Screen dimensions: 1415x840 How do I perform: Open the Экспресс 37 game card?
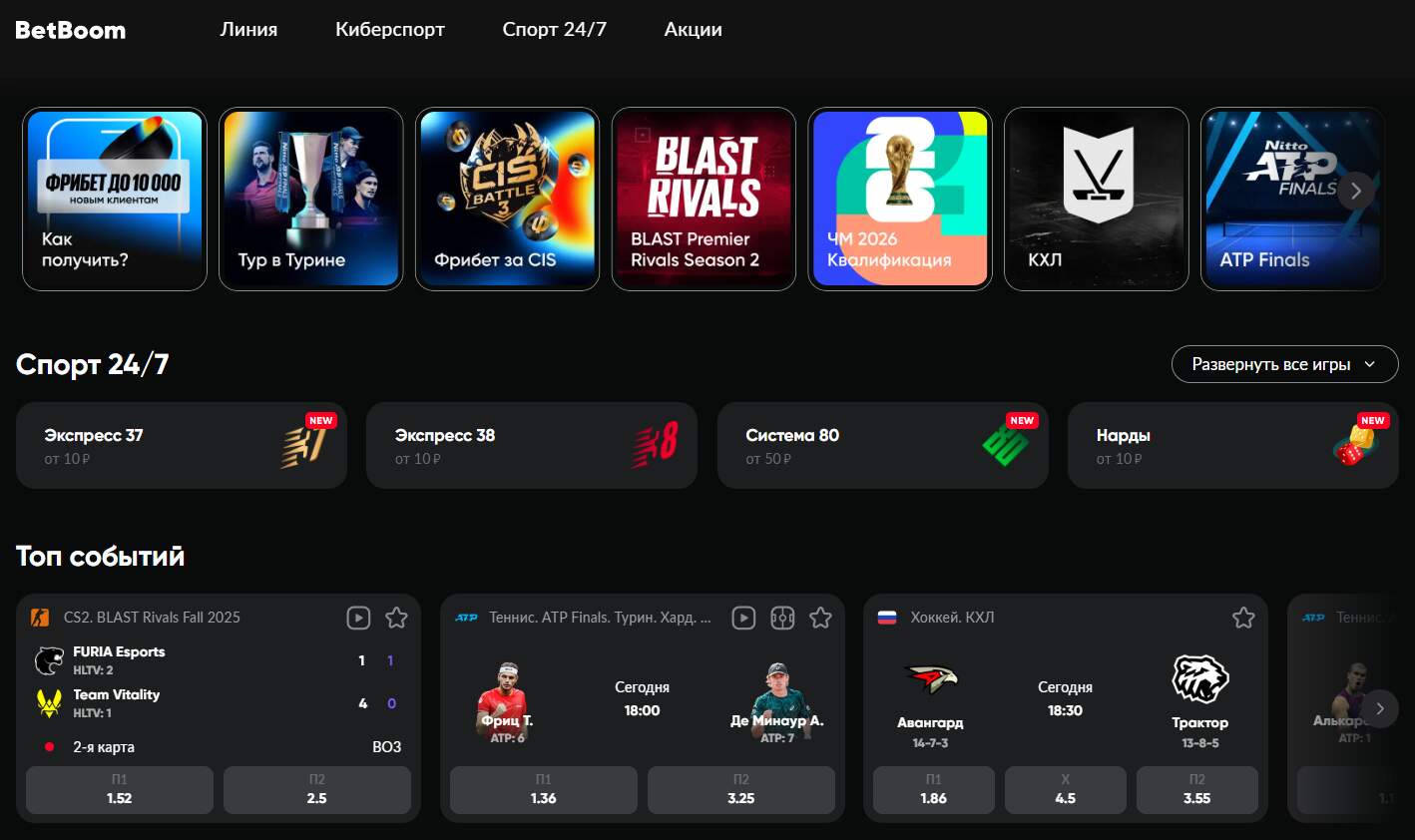click(x=182, y=445)
